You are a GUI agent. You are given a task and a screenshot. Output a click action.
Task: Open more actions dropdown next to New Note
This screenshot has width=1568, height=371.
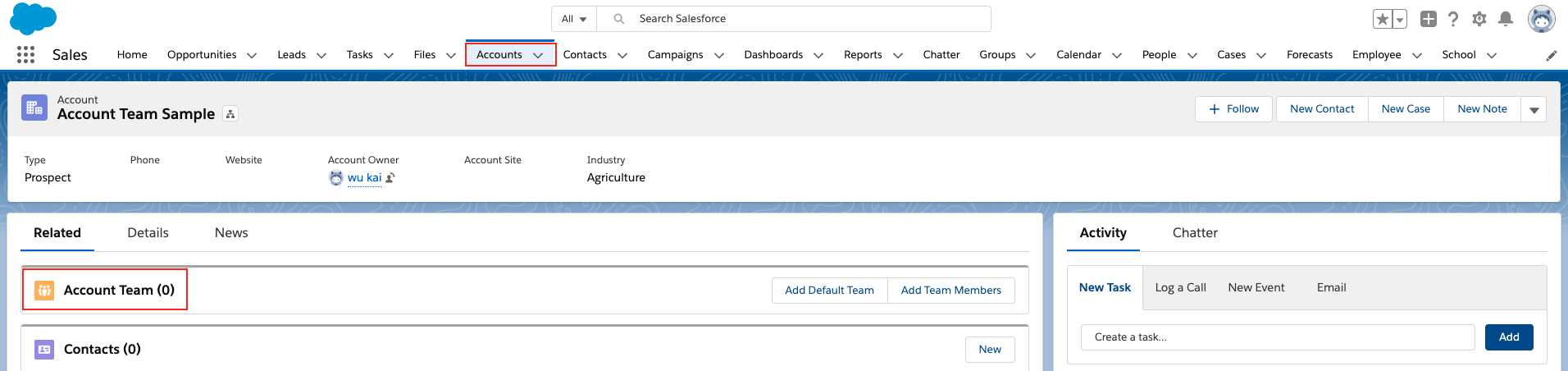tap(1534, 109)
